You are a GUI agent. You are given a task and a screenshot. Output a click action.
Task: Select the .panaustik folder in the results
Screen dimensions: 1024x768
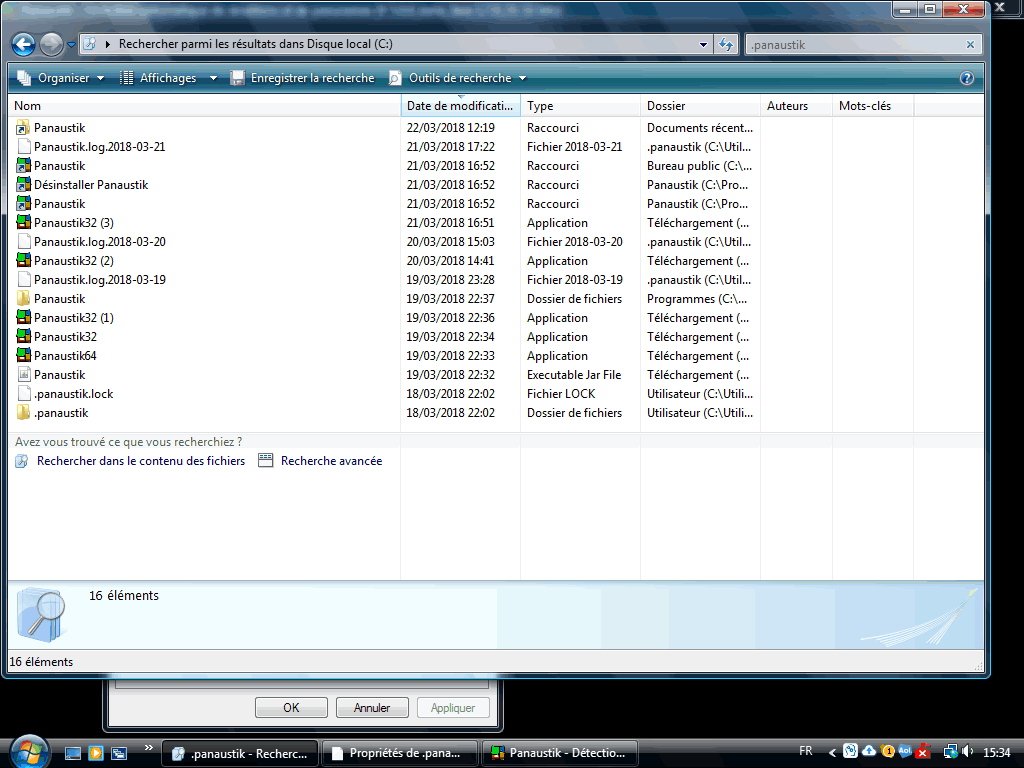pyautogui.click(x=60, y=413)
